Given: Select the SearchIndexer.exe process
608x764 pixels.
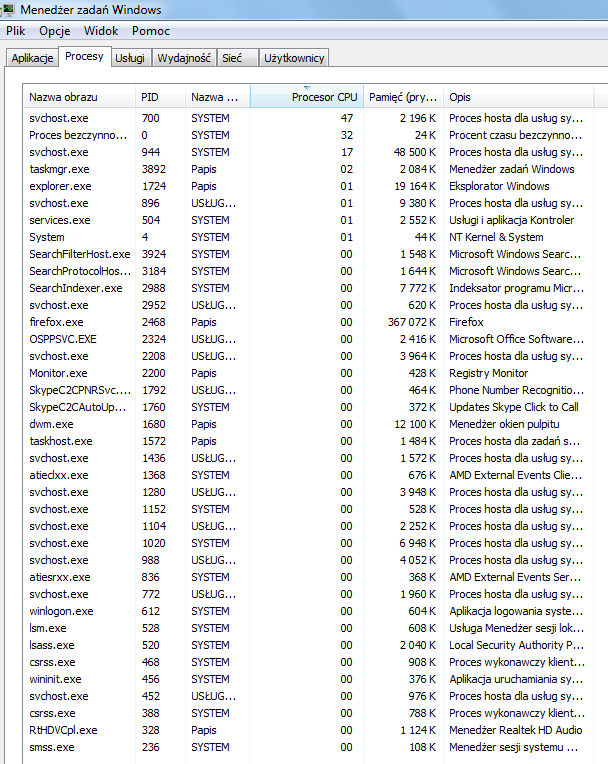Looking at the screenshot, I should click(x=308, y=288).
